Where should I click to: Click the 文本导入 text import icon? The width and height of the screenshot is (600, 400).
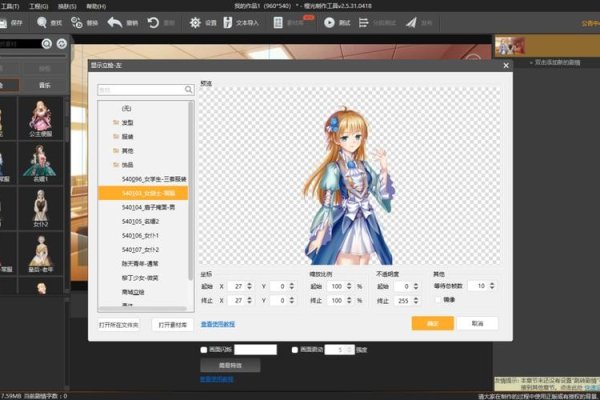pyautogui.click(x=228, y=23)
